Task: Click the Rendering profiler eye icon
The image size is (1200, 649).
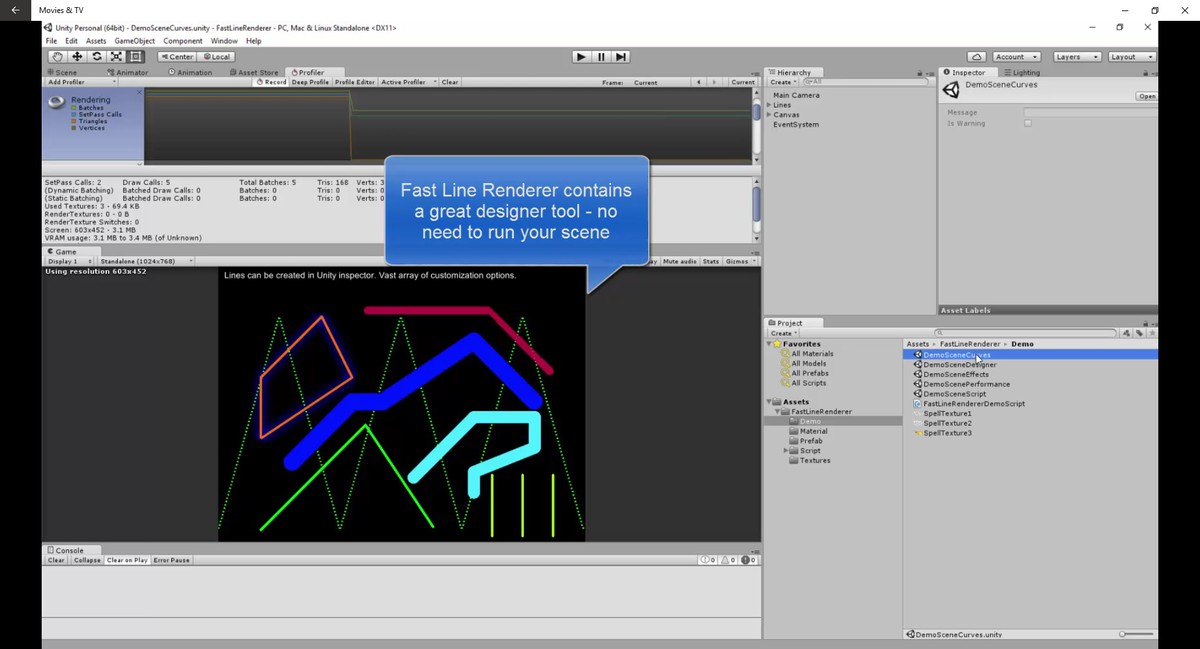Action: [x=57, y=101]
